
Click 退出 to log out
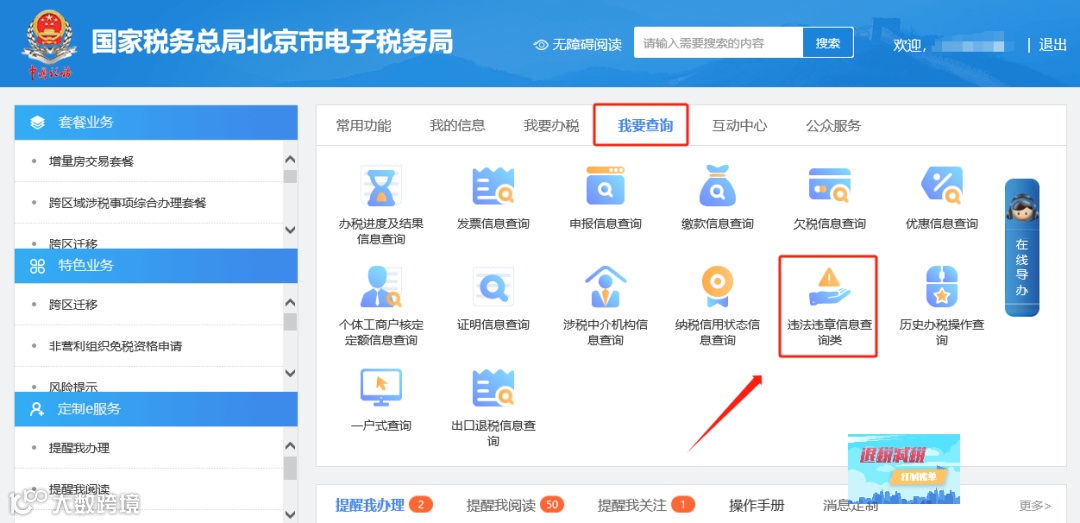1052,45
